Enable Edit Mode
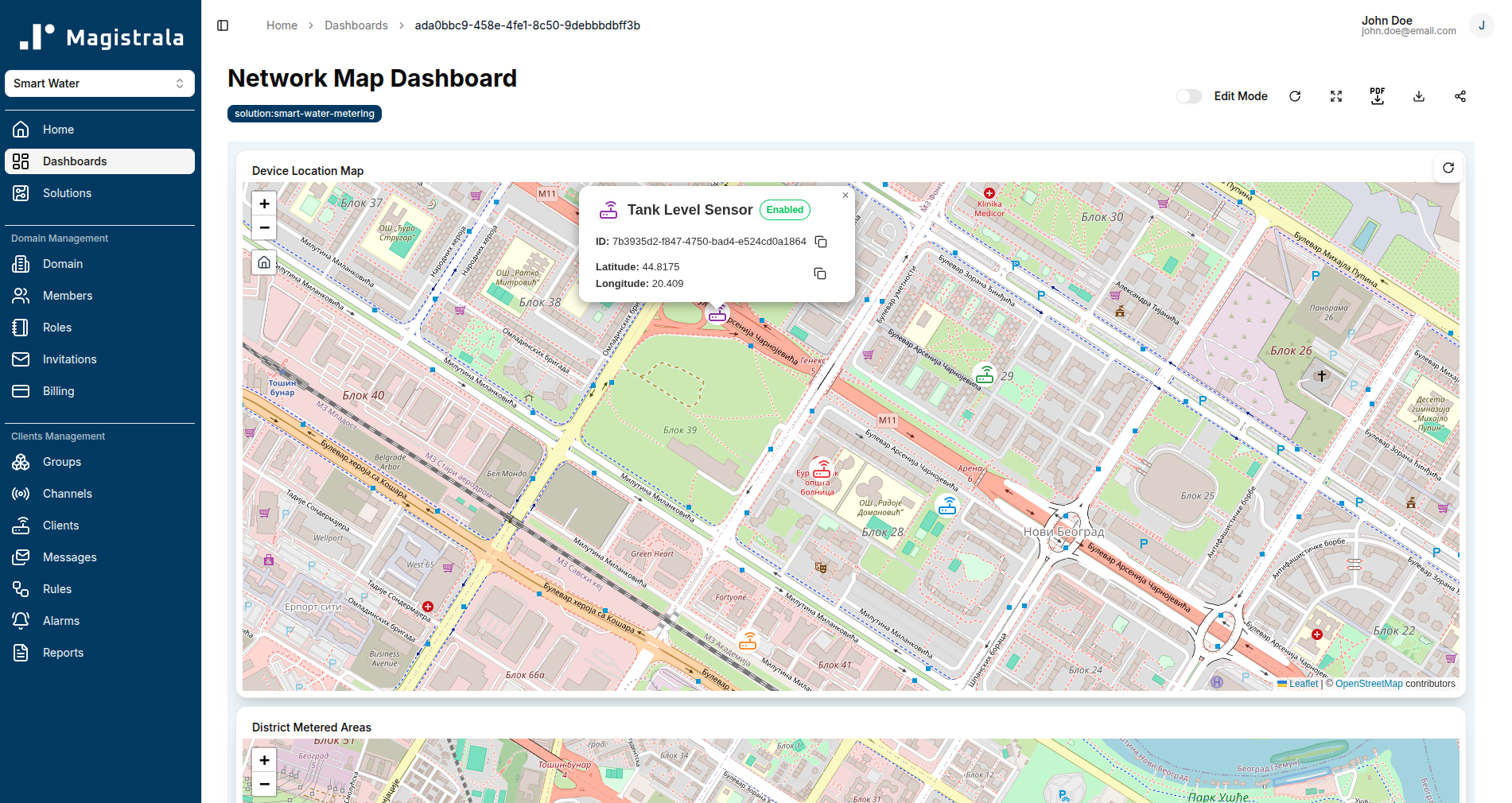Screen dimensions: 1512x803 (1188, 95)
